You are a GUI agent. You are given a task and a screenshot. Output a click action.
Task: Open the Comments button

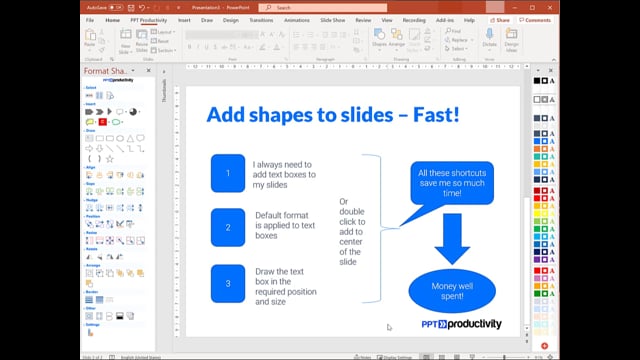tap(535, 20)
